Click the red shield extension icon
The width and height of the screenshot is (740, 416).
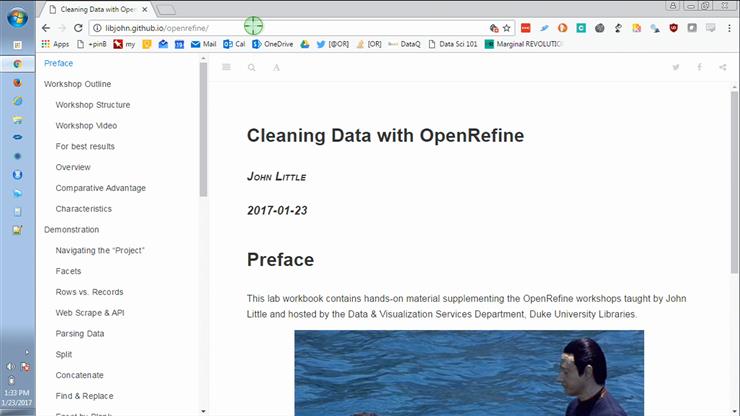(x=673, y=28)
